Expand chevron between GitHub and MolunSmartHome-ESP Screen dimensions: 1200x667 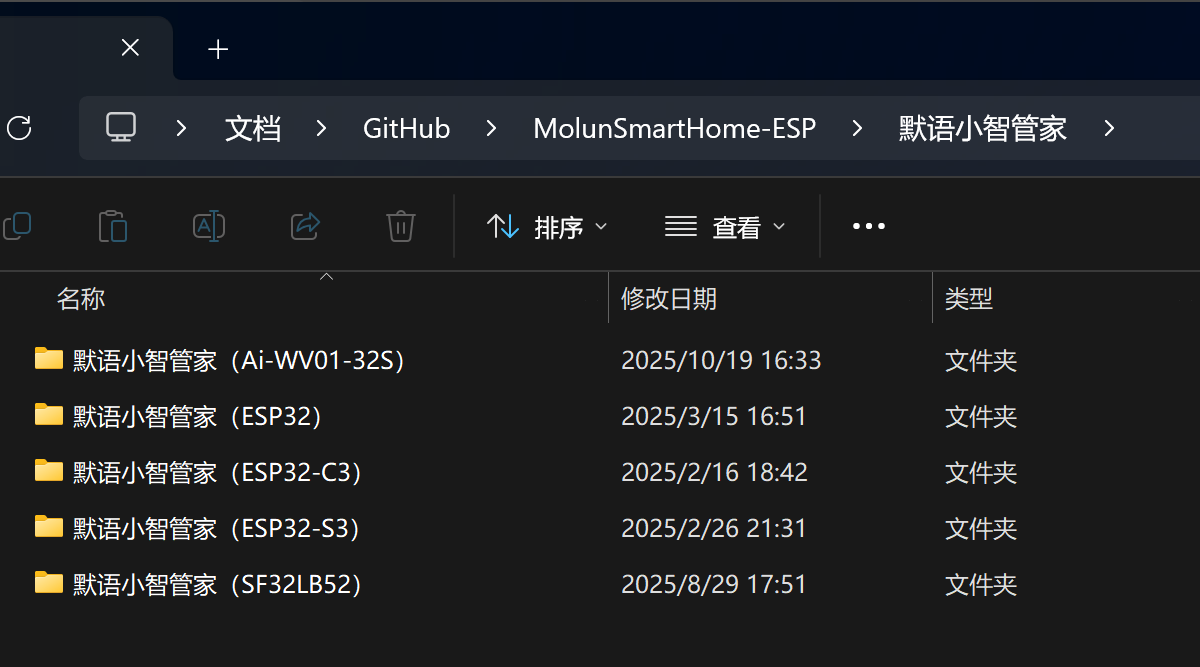492,128
